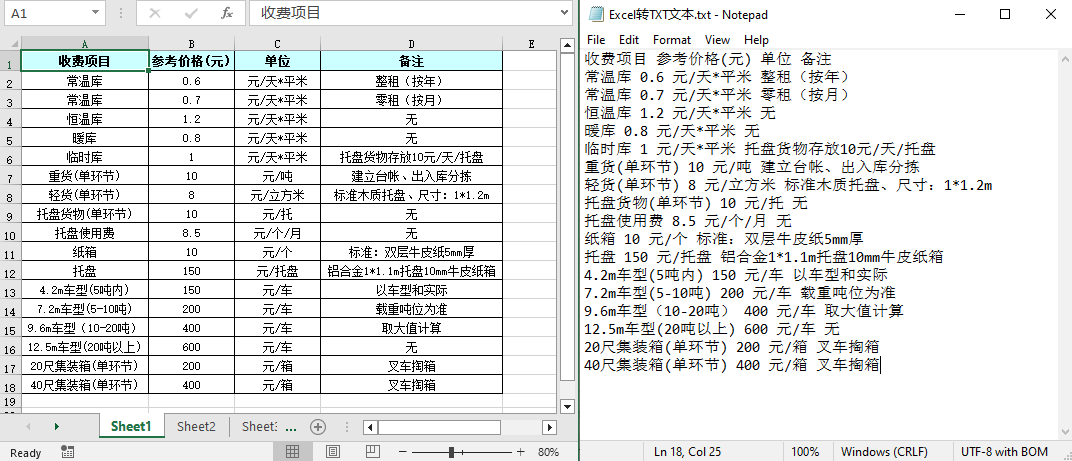The image size is (1072, 461).
Task: Select cell 元/立方米
Action: [x=278, y=195]
